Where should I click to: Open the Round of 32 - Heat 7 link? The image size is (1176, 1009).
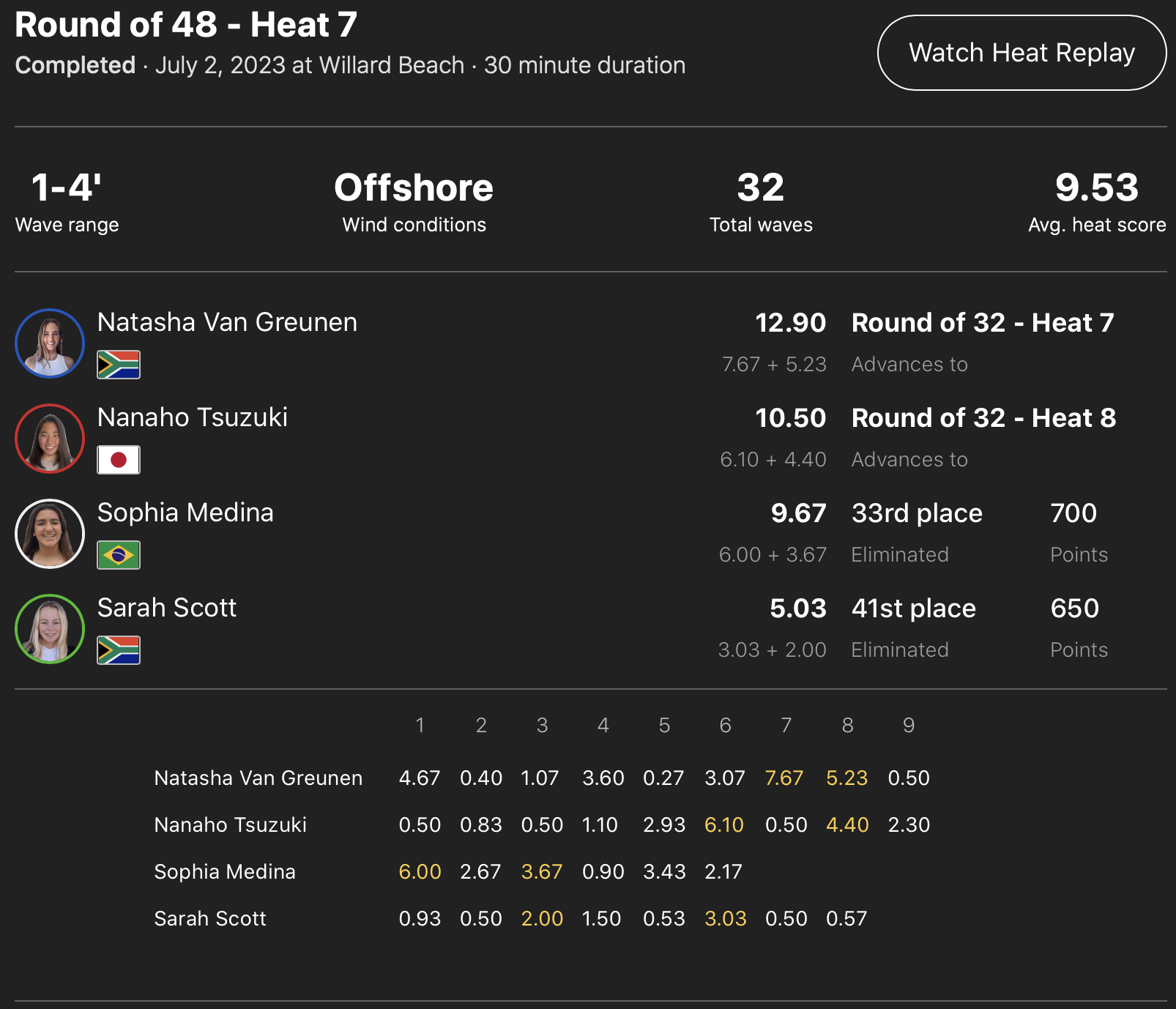(983, 323)
